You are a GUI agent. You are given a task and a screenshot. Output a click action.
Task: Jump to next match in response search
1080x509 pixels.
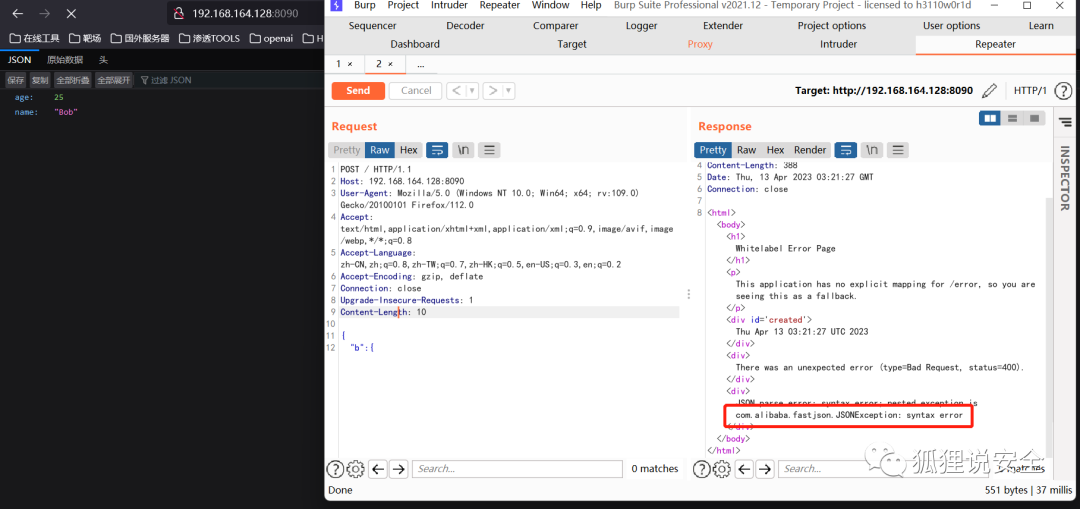[765, 469]
